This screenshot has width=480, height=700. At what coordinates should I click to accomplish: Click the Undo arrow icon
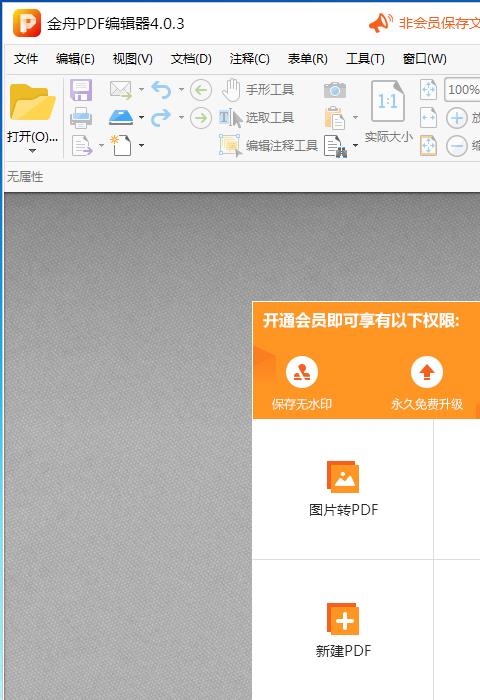coord(161,90)
